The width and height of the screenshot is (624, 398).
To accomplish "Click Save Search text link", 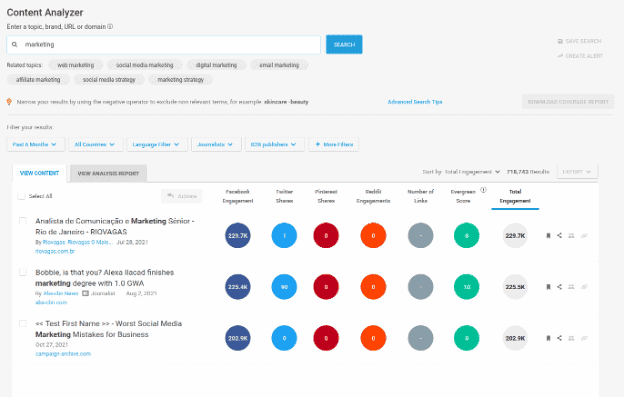I will tap(583, 41).
